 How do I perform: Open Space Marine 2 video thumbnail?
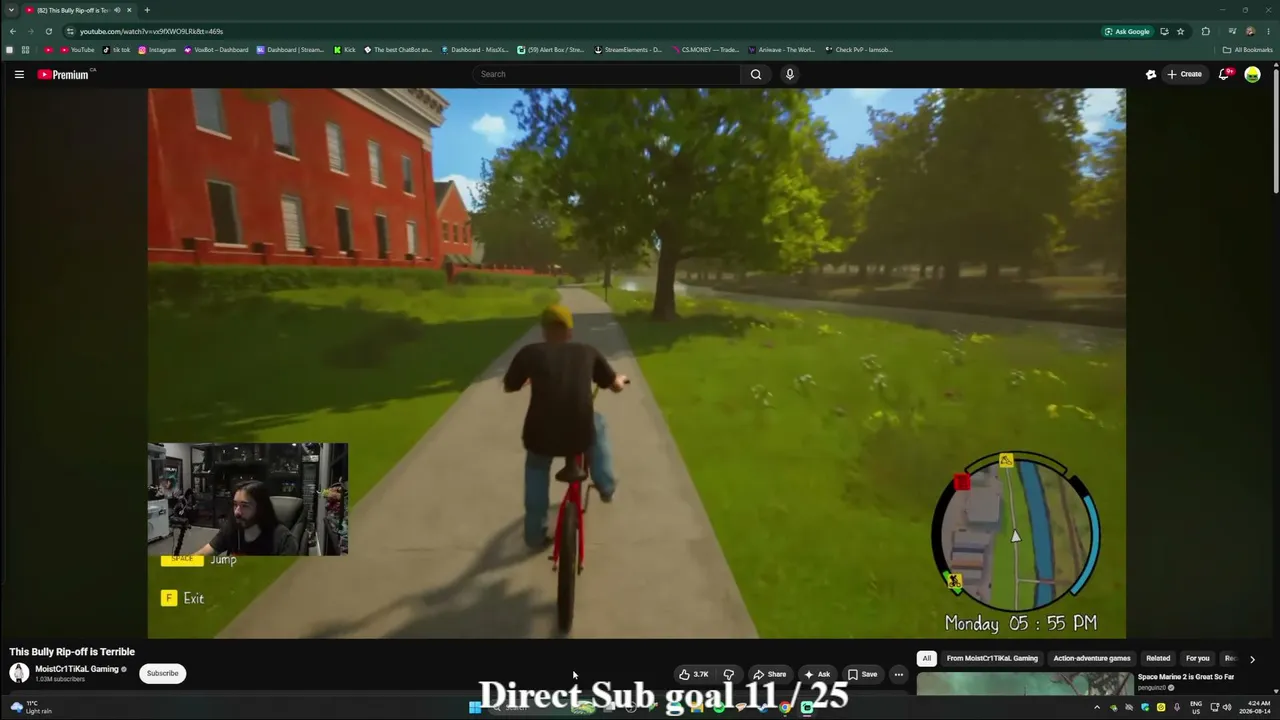pos(1025,683)
